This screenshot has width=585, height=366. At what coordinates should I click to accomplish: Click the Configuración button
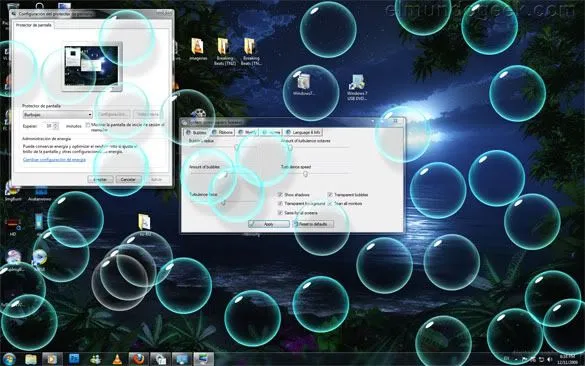(x=113, y=115)
